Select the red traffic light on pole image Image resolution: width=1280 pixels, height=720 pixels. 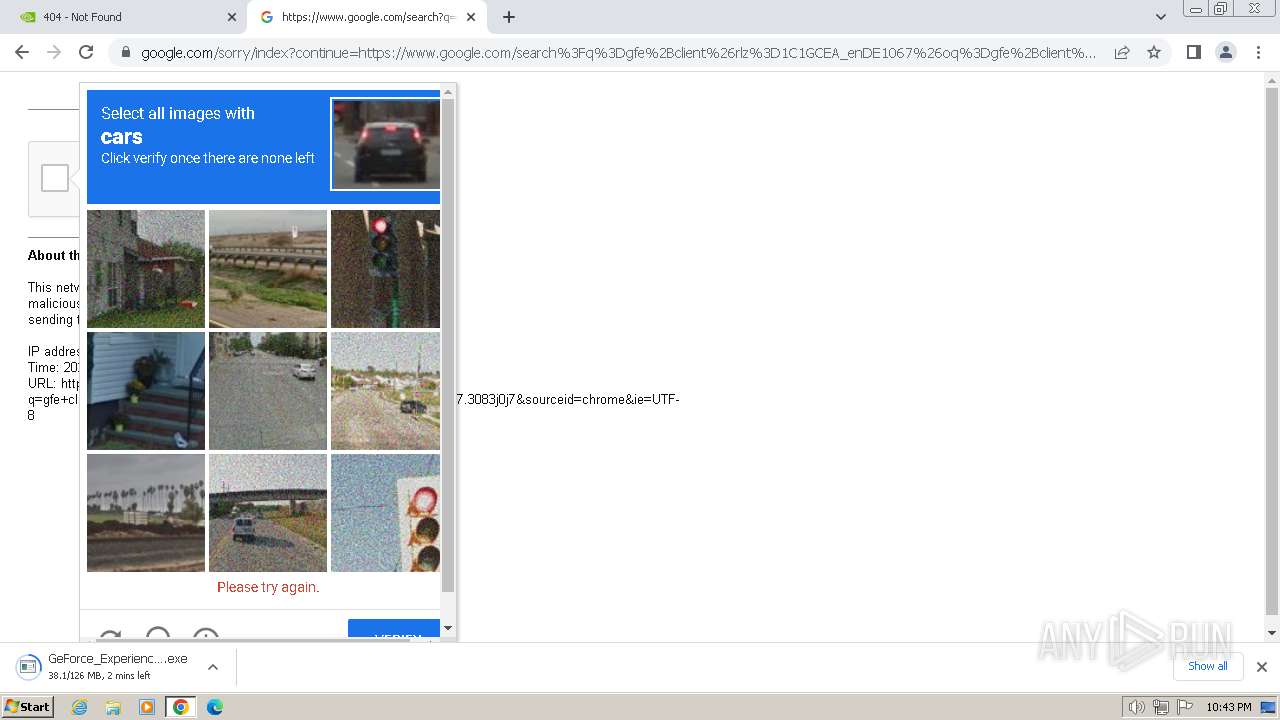point(385,269)
